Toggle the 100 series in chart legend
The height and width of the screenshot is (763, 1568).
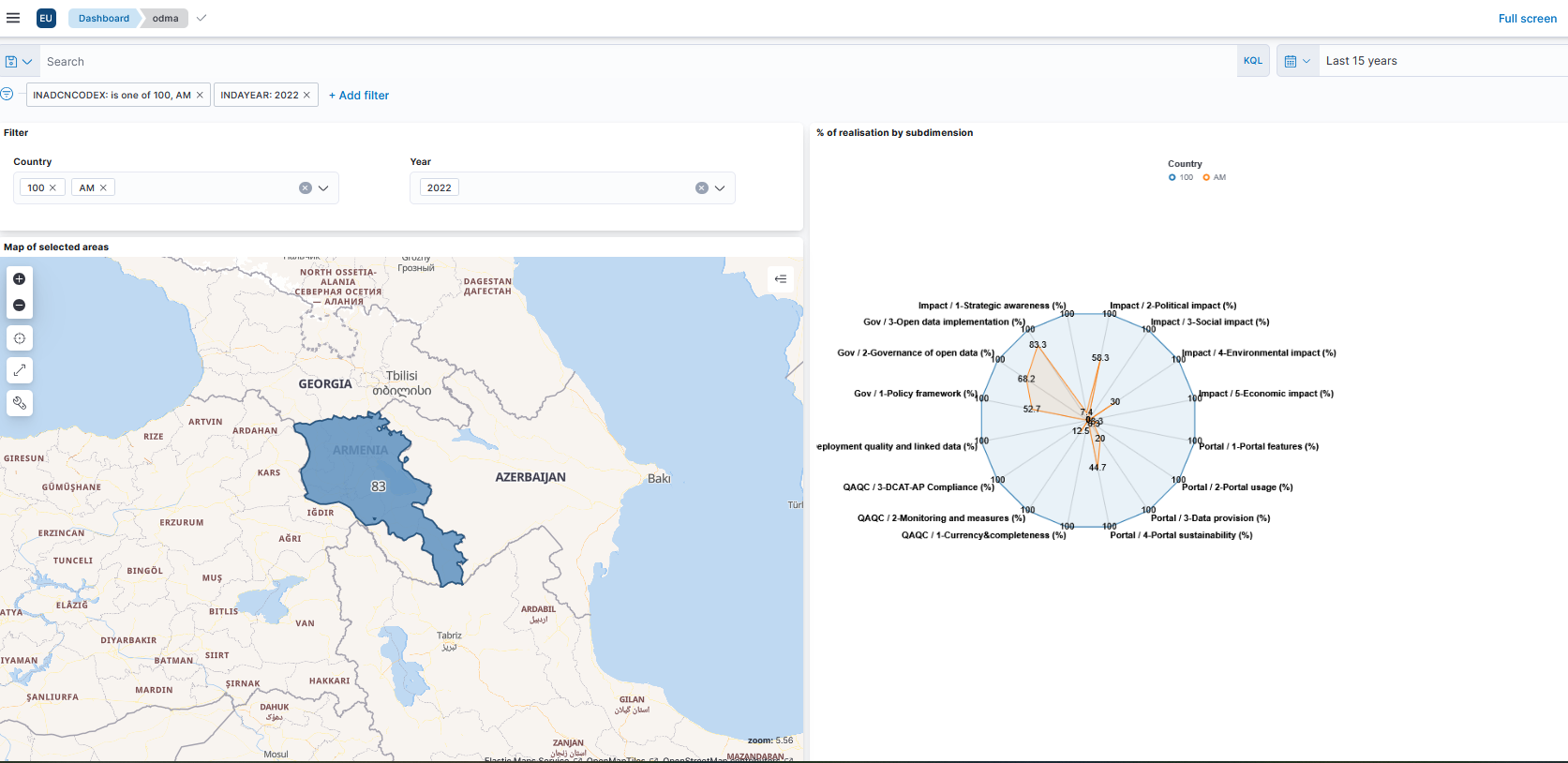coord(1181,177)
